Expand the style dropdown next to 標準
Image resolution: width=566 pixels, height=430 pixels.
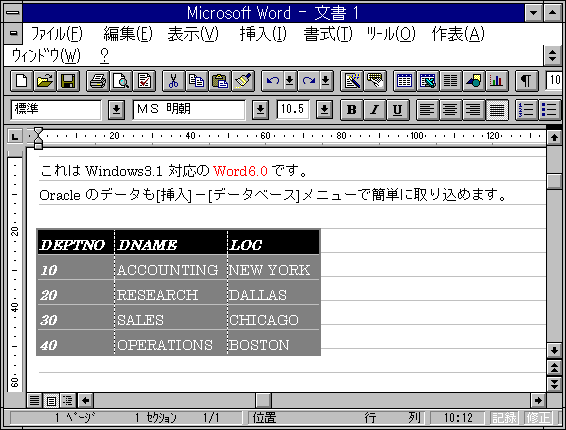tap(116, 110)
